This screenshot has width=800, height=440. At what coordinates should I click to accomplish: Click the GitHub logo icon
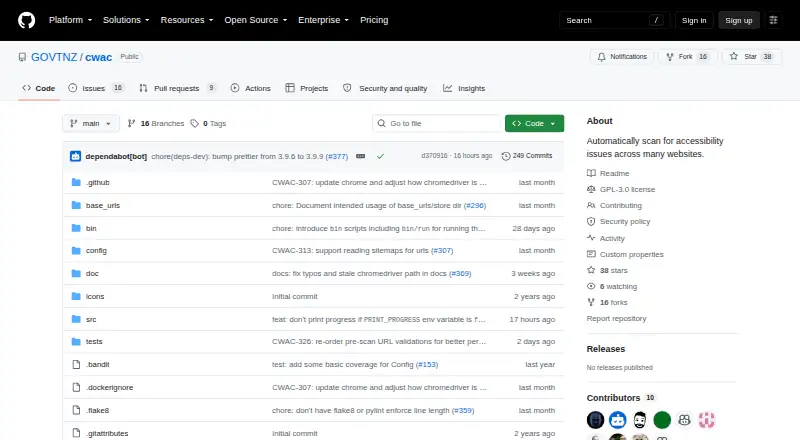[27, 20]
